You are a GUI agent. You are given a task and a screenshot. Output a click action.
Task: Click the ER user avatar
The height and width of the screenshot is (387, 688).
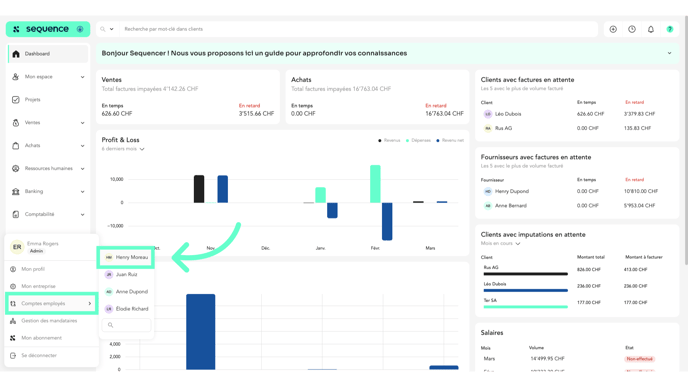click(x=17, y=247)
